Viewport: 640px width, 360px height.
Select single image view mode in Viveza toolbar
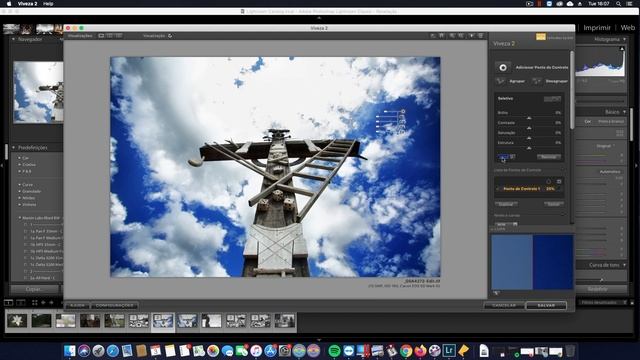[101, 36]
